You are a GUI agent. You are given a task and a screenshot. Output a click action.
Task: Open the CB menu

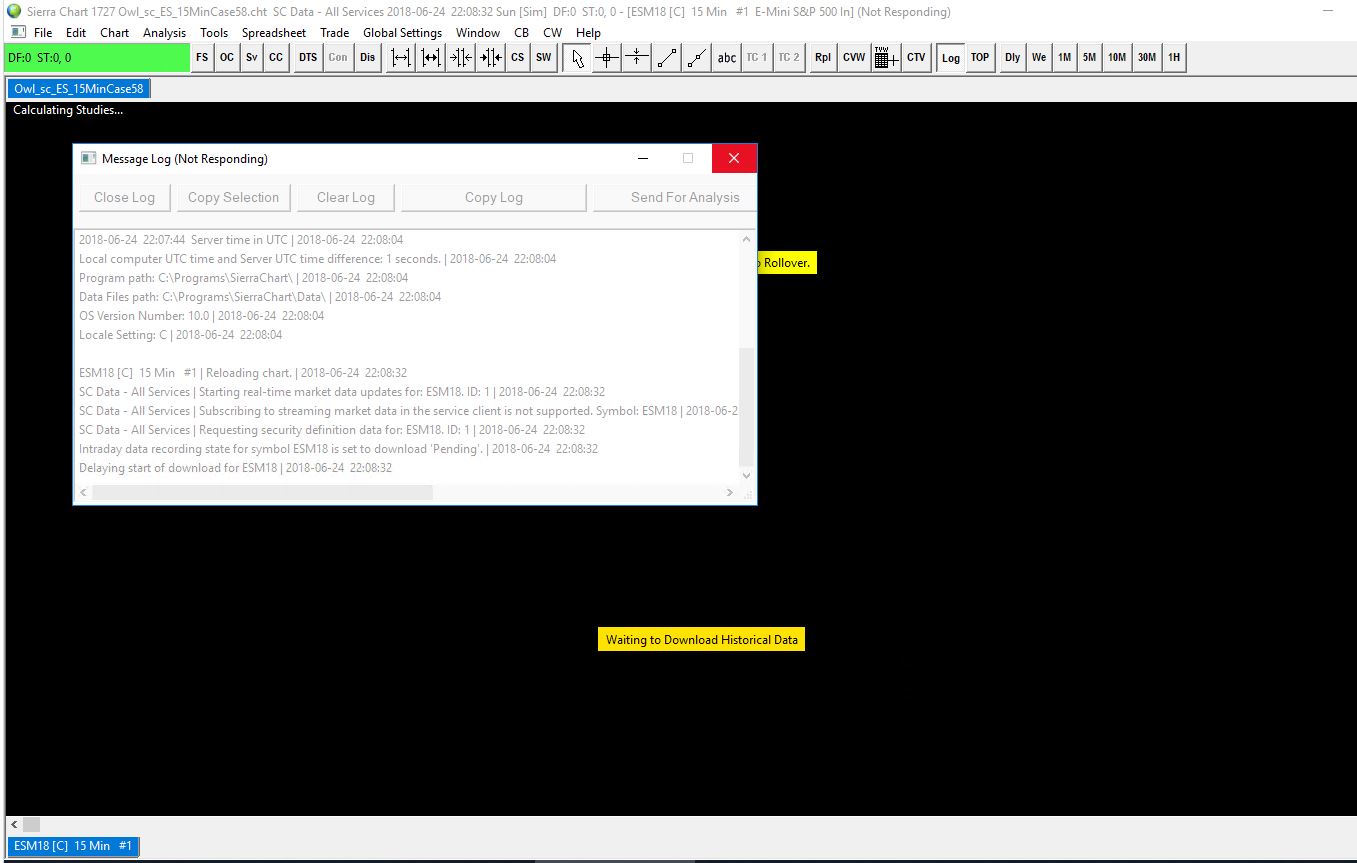pyautogui.click(x=521, y=33)
